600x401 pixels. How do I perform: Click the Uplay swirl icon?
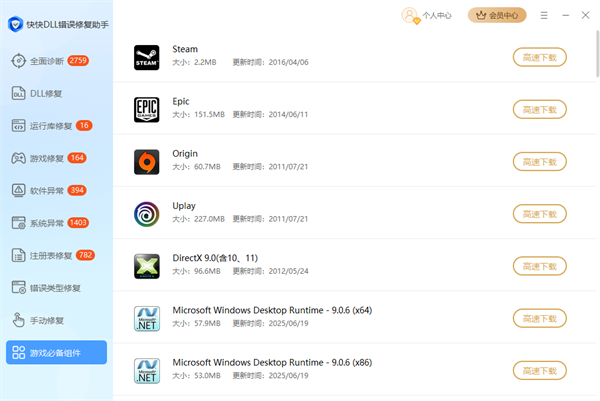[x=147, y=213]
